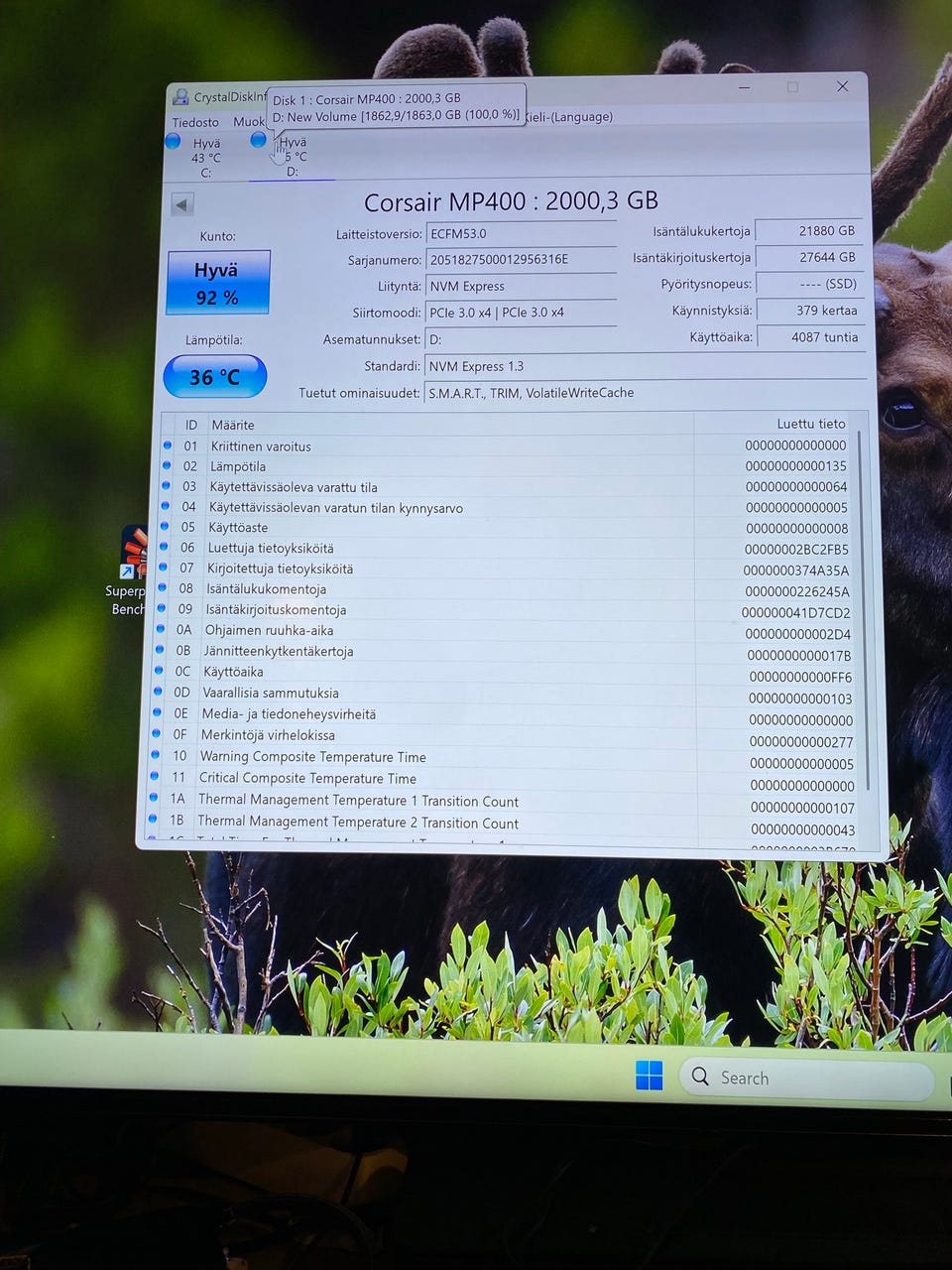The height and width of the screenshot is (1270, 952).
Task: Click the status dot for Kirjoitettuja tietoyksiköitä
Action: coord(163,568)
